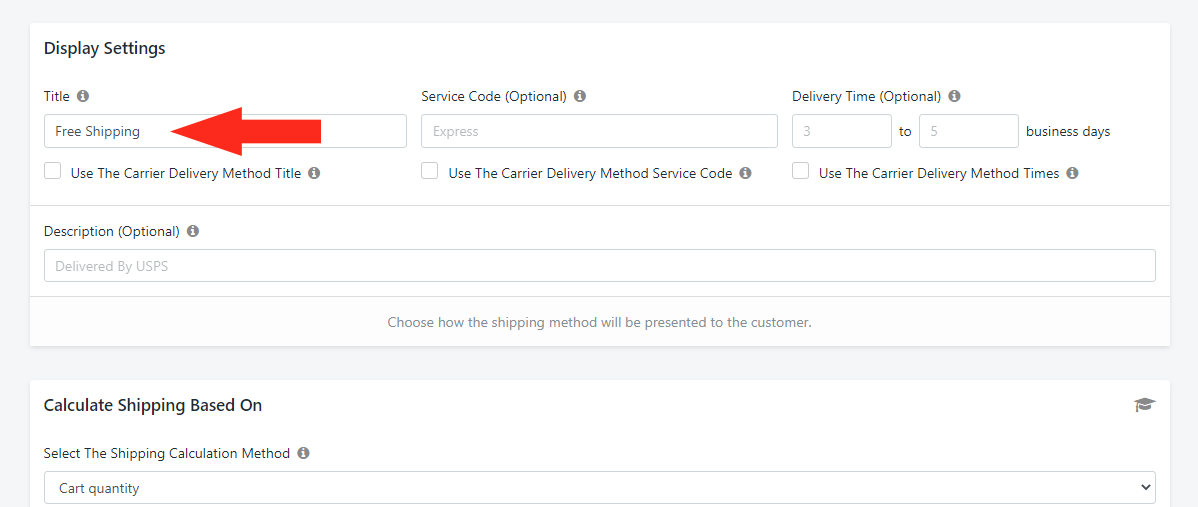Click the Title field containing Free Shipping
This screenshot has height=507, width=1198.
click(x=225, y=131)
